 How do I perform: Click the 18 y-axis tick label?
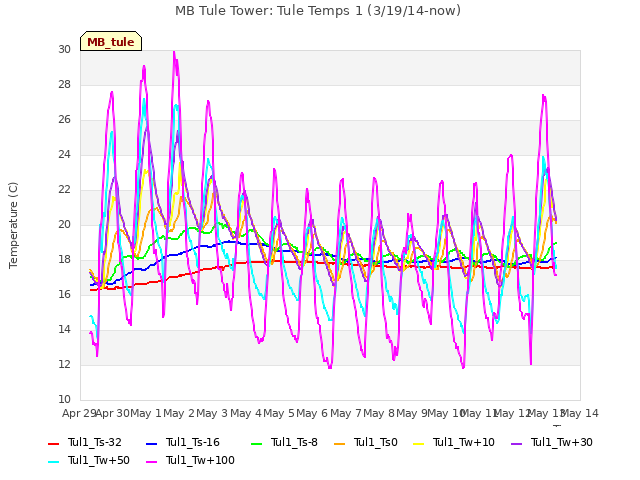64,260
